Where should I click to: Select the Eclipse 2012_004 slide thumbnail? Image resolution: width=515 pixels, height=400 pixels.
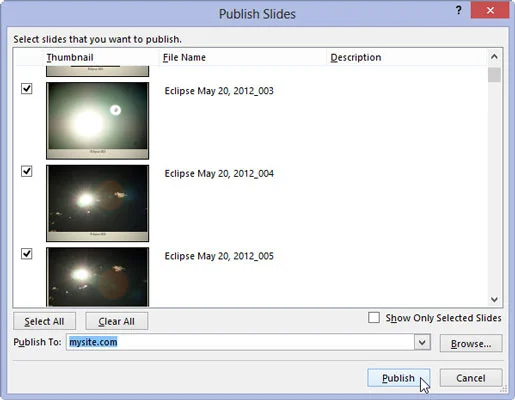(98, 203)
